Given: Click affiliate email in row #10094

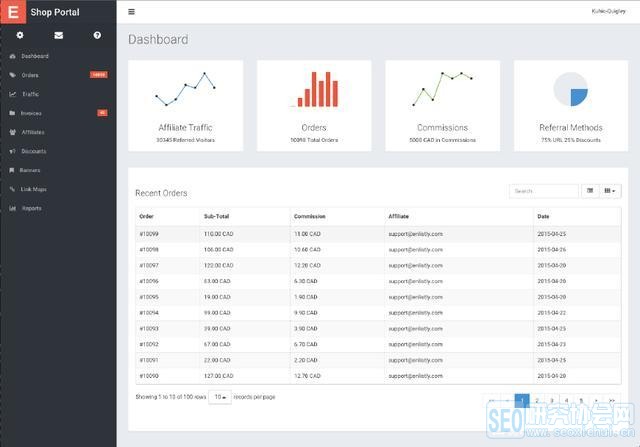Looking at the screenshot, I should coord(416,313).
